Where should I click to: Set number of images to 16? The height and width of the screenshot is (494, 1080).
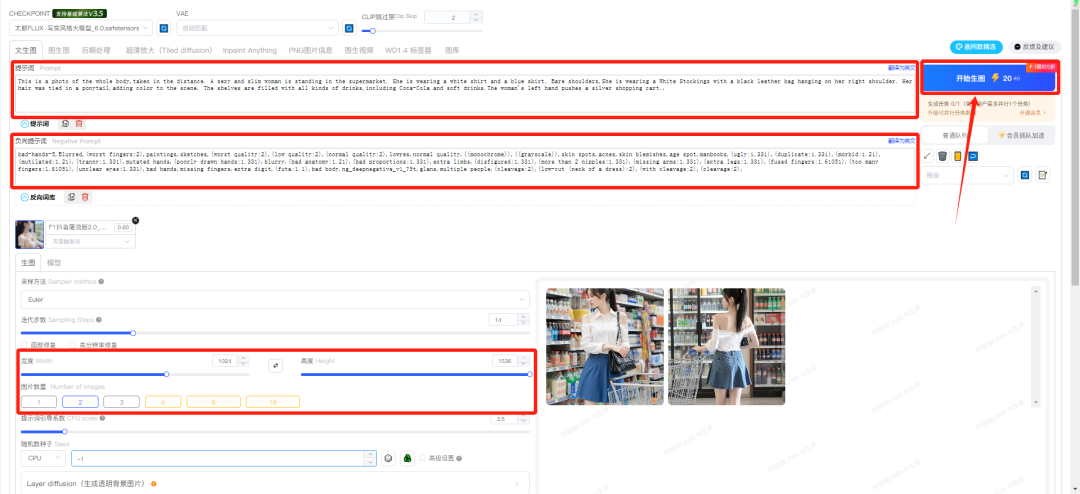273,402
